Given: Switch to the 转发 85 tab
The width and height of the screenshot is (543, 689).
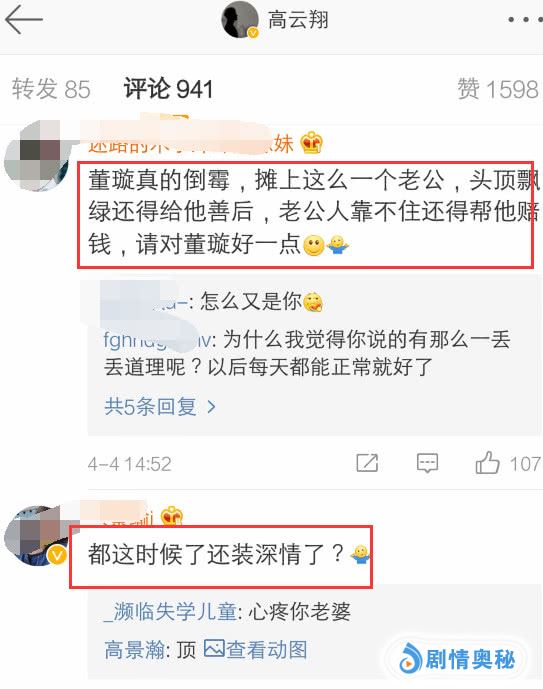Looking at the screenshot, I should (x=51, y=89).
